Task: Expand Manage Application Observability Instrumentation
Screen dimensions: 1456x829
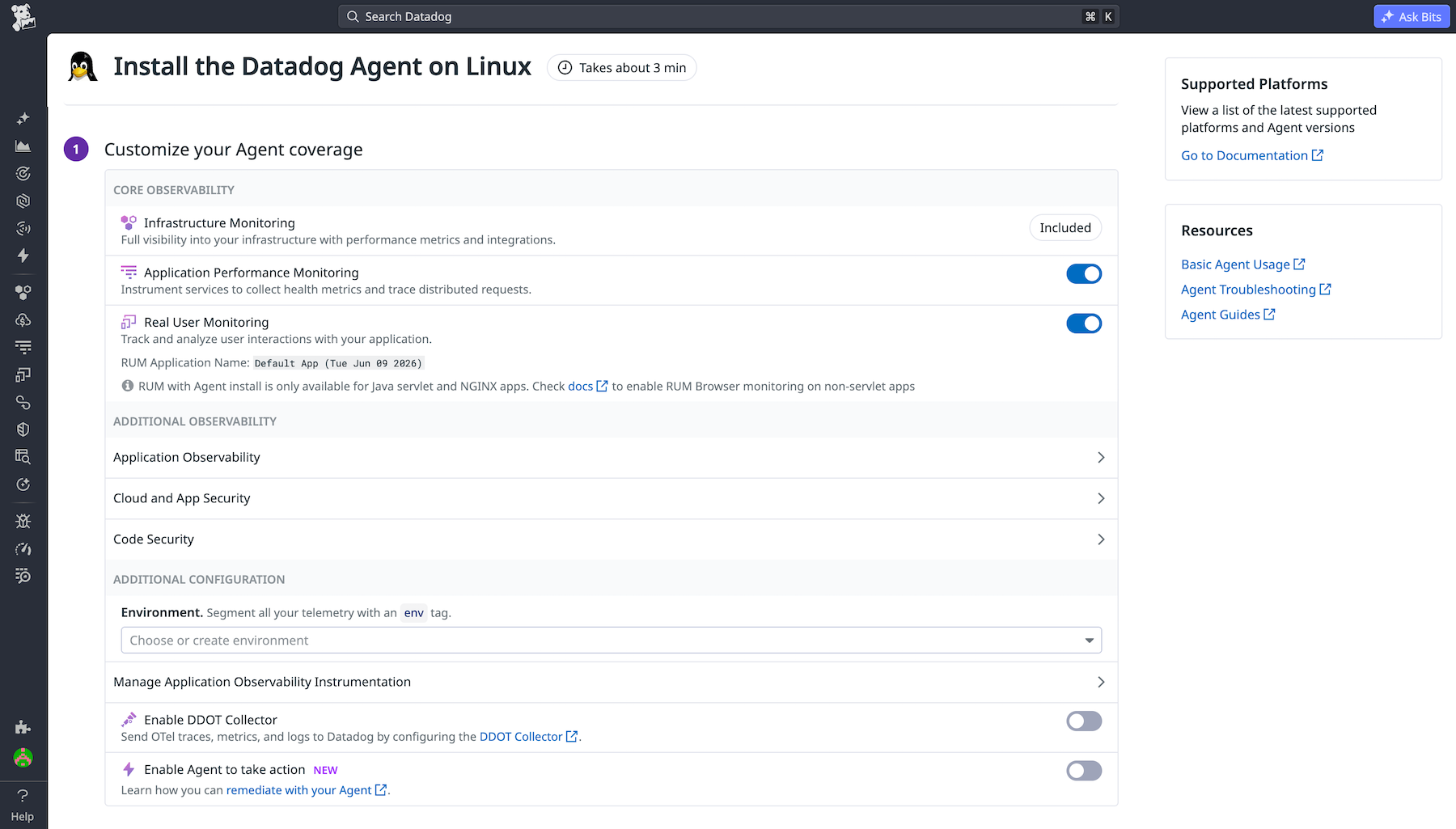Action: coord(612,683)
